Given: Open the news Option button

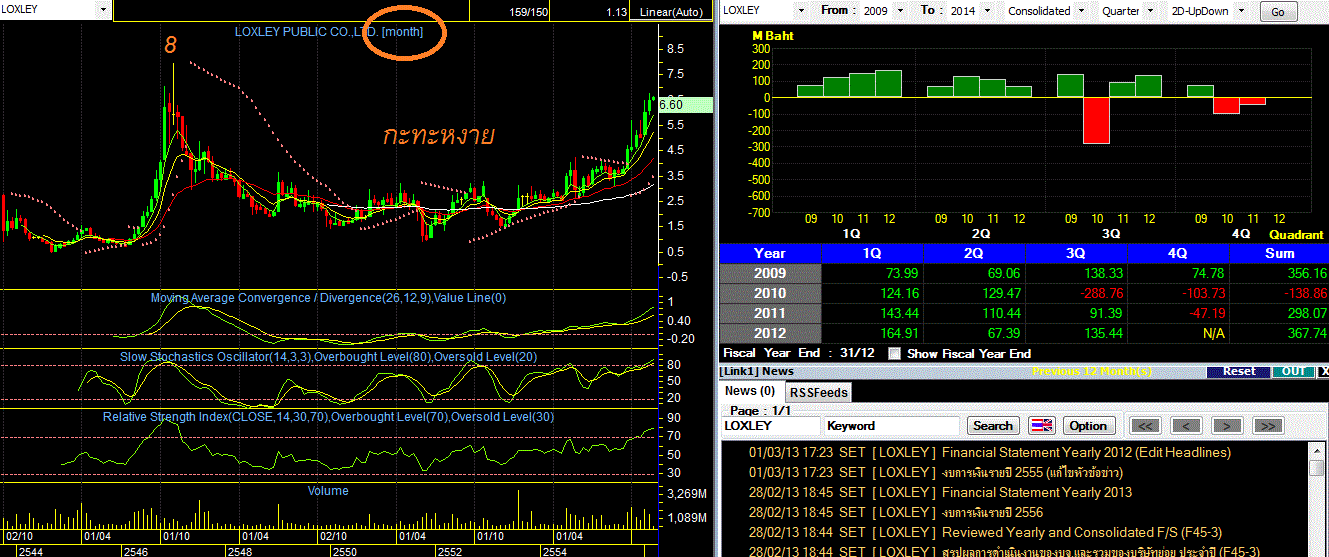Looking at the screenshot, I should point(1088,425).
